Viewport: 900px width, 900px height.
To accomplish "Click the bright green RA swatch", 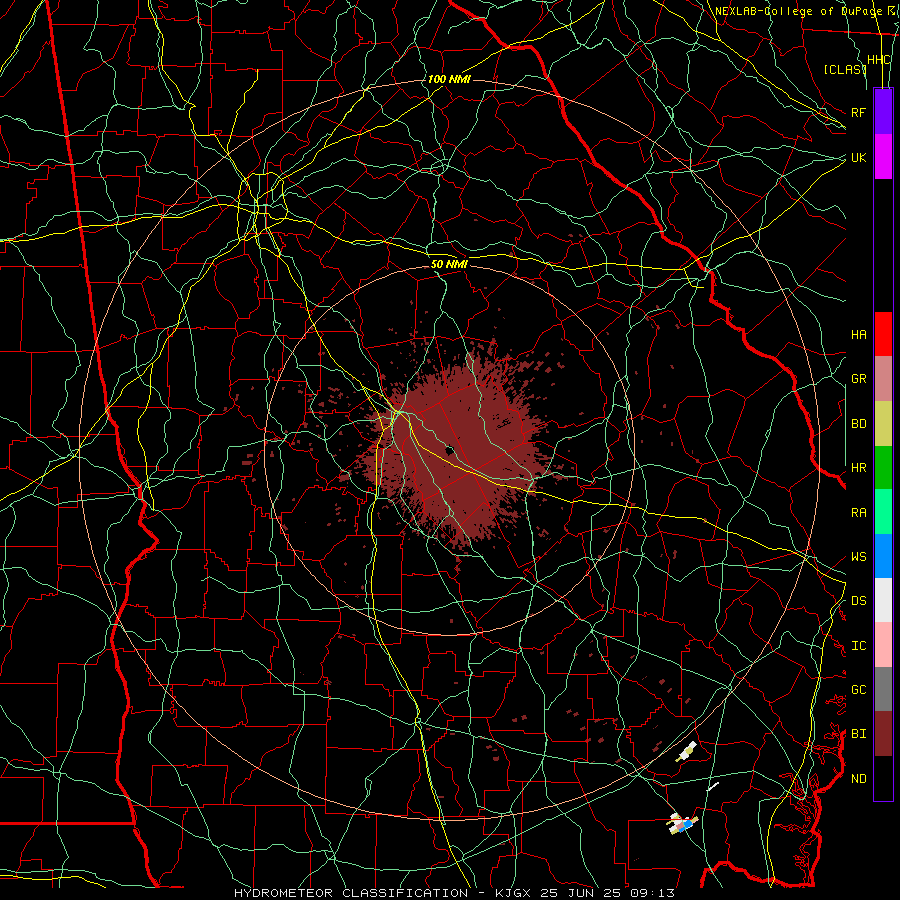I will point(883,512).
